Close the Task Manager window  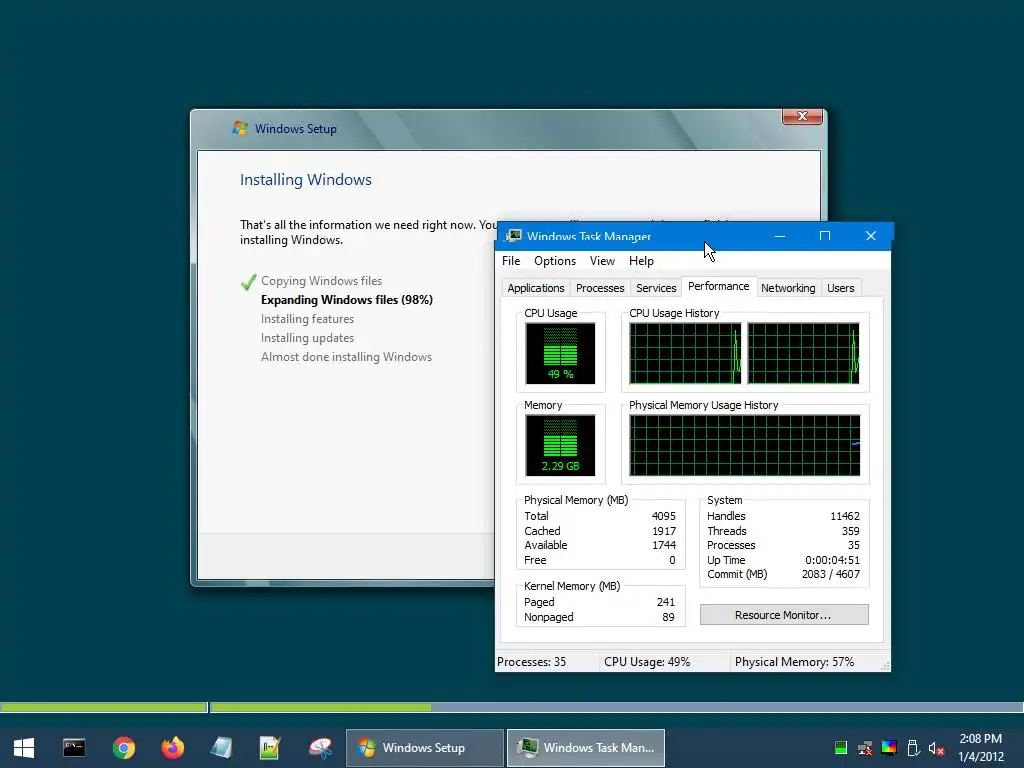(x=871, y=236)
